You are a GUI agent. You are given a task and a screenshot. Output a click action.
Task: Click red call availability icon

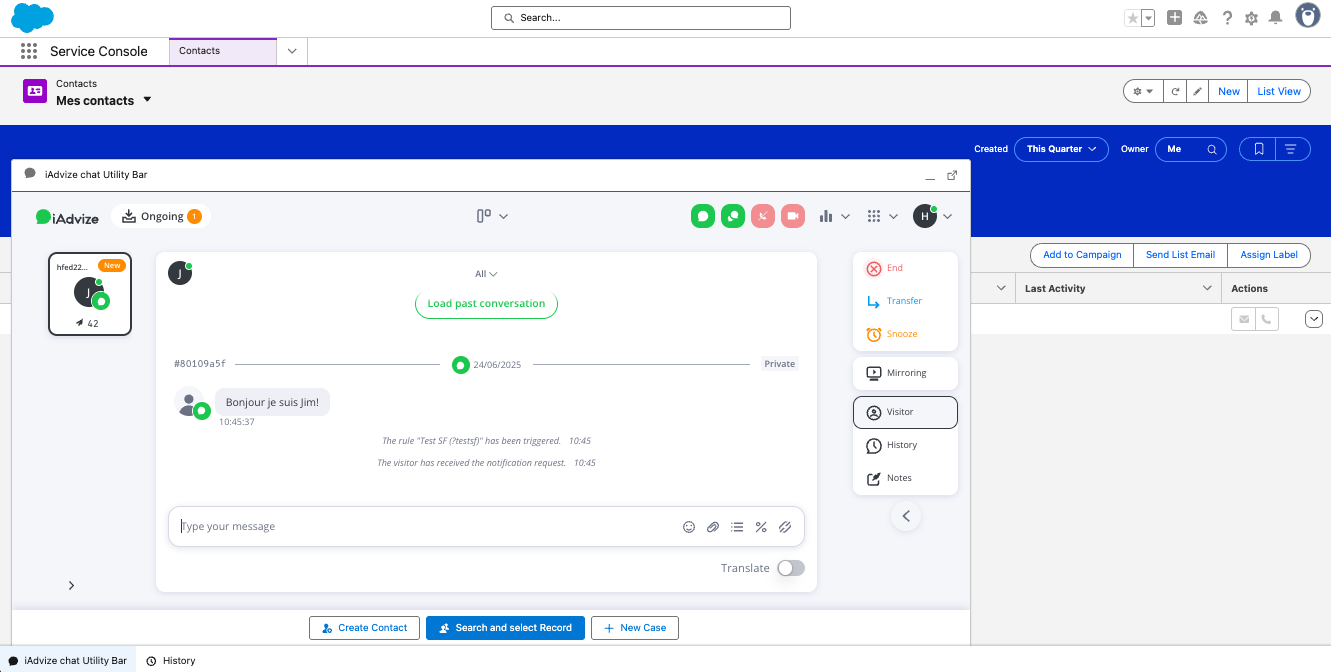point(763,216)
